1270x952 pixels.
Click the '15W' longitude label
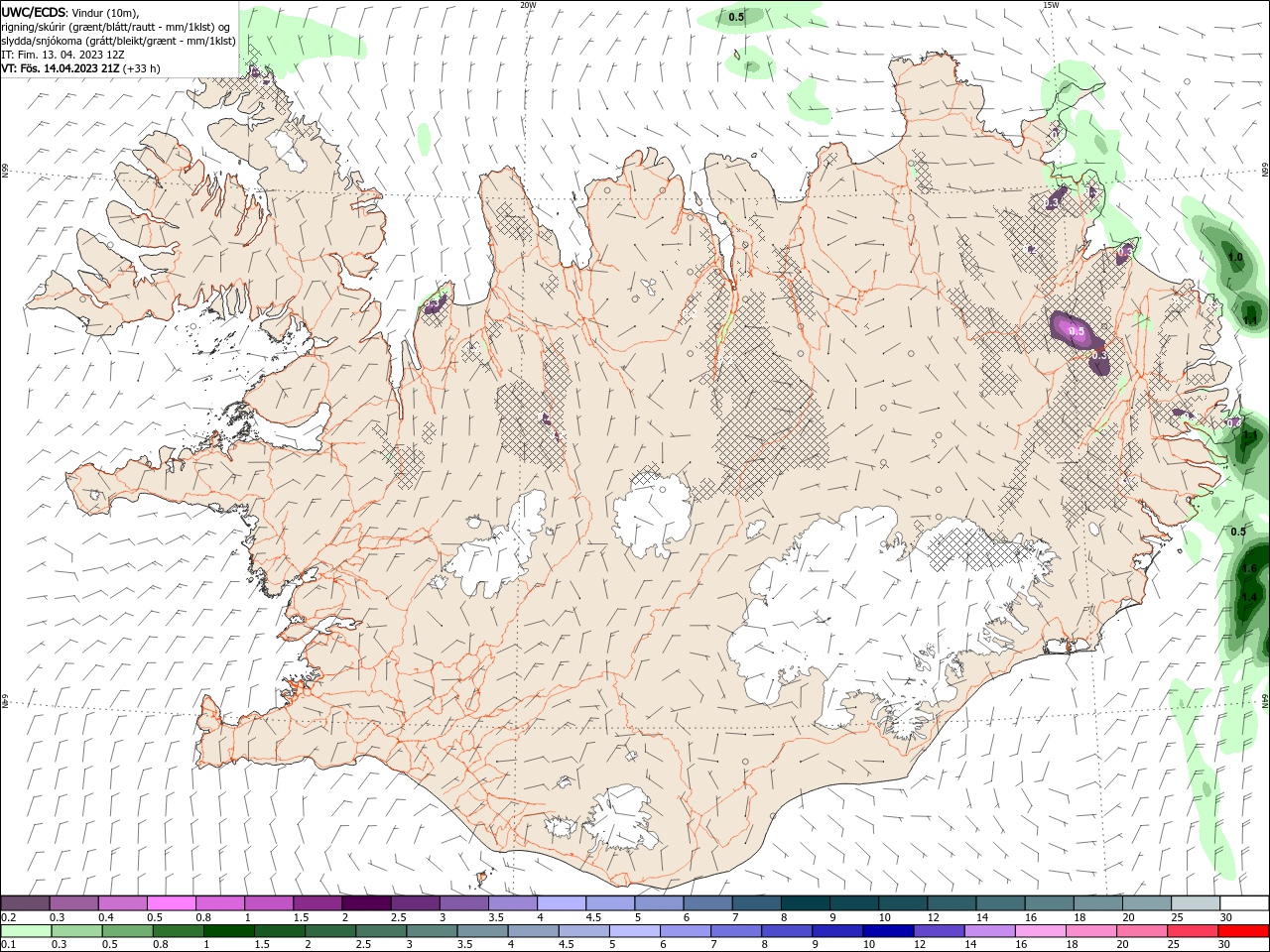click(1051, 5)
